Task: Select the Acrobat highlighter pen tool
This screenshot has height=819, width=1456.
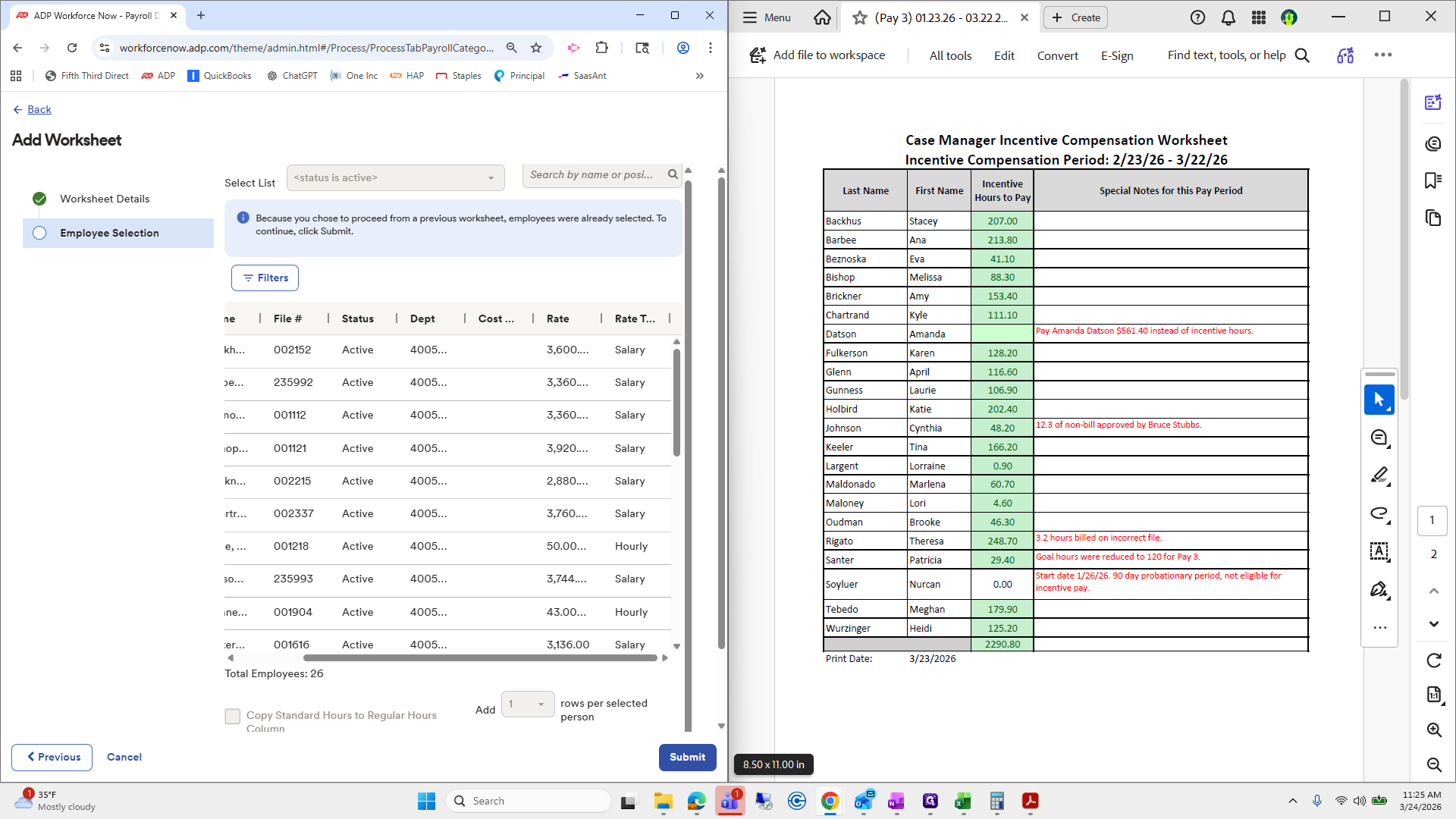Action: click(1379, 475)
